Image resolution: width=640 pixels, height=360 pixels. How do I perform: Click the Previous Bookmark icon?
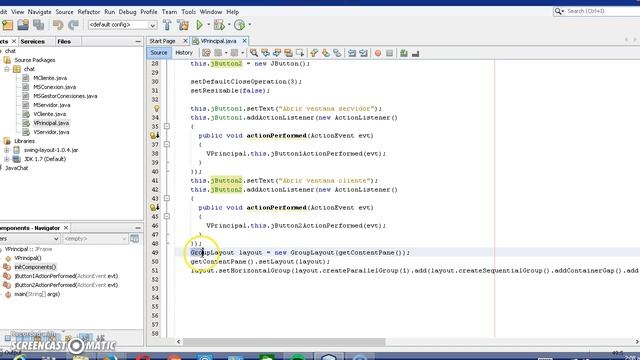coord(314,53)
